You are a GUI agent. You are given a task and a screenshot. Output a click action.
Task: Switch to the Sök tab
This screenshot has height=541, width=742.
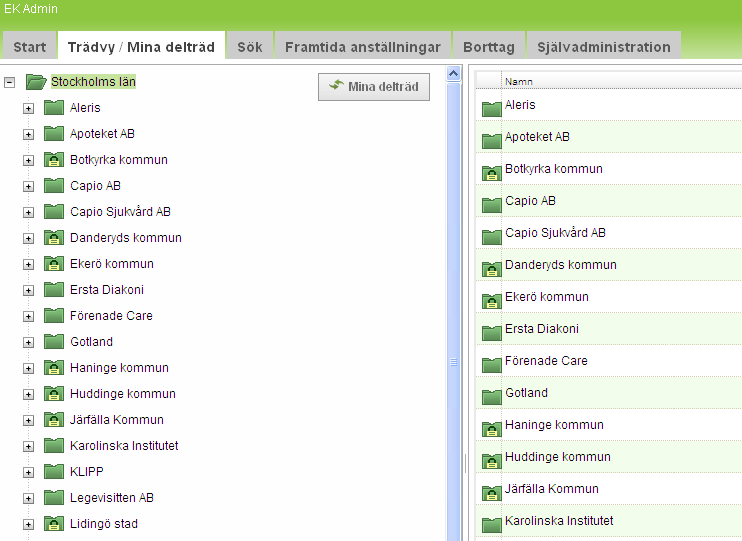(x=250, y=46)
